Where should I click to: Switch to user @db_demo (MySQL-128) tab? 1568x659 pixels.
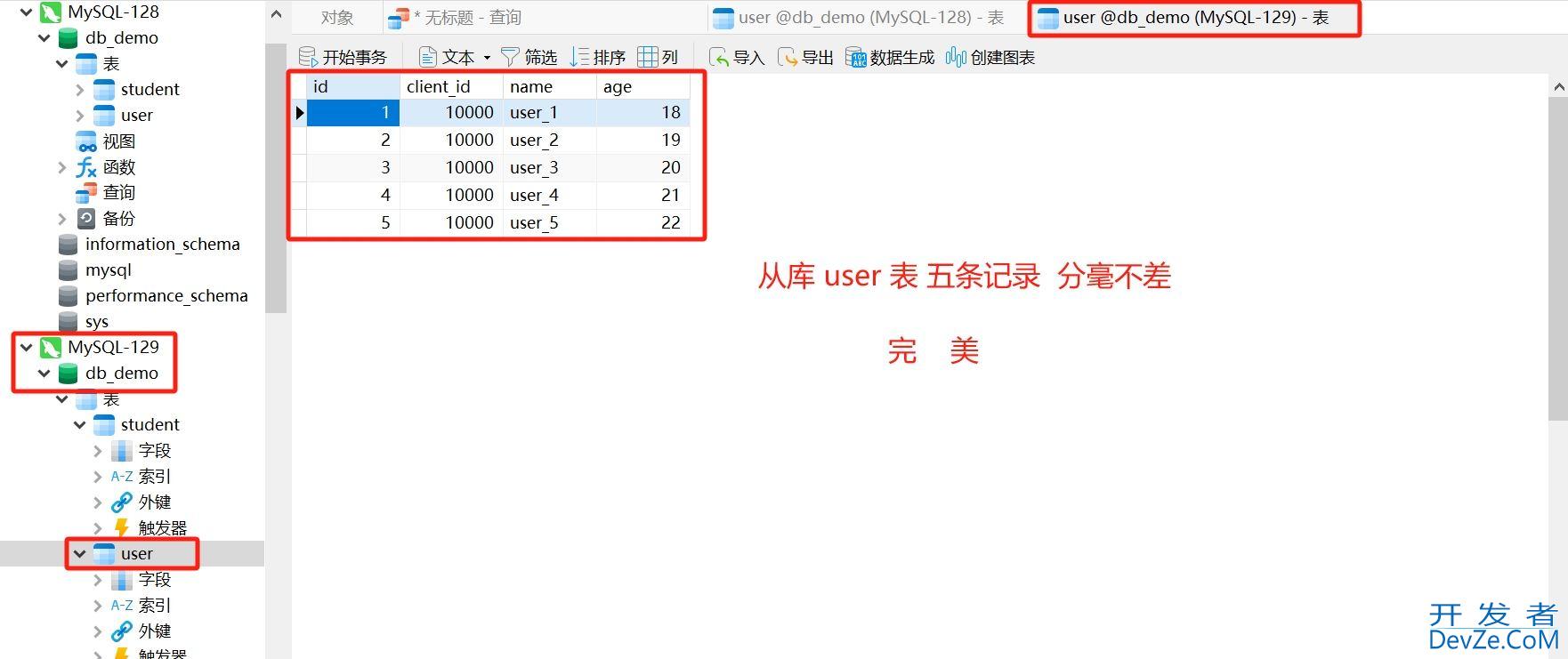coord(868,18)
